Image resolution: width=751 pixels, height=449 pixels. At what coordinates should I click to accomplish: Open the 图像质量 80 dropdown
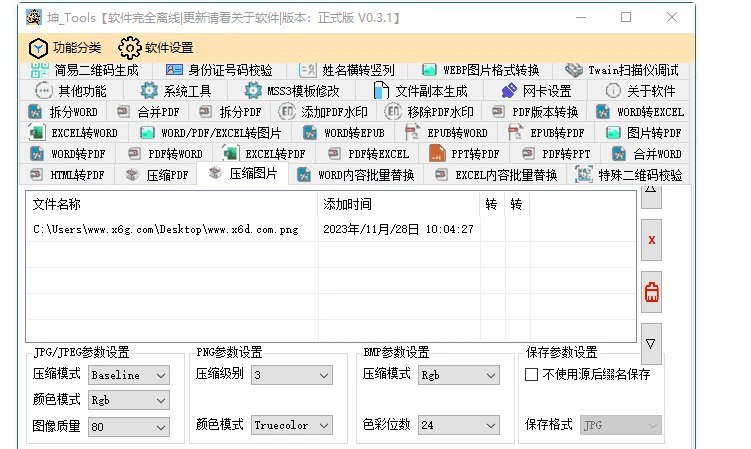point(129,427)
